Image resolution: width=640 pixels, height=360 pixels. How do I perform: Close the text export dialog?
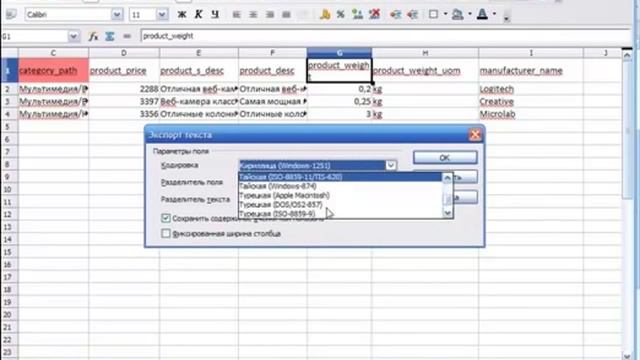coord(475,135)
